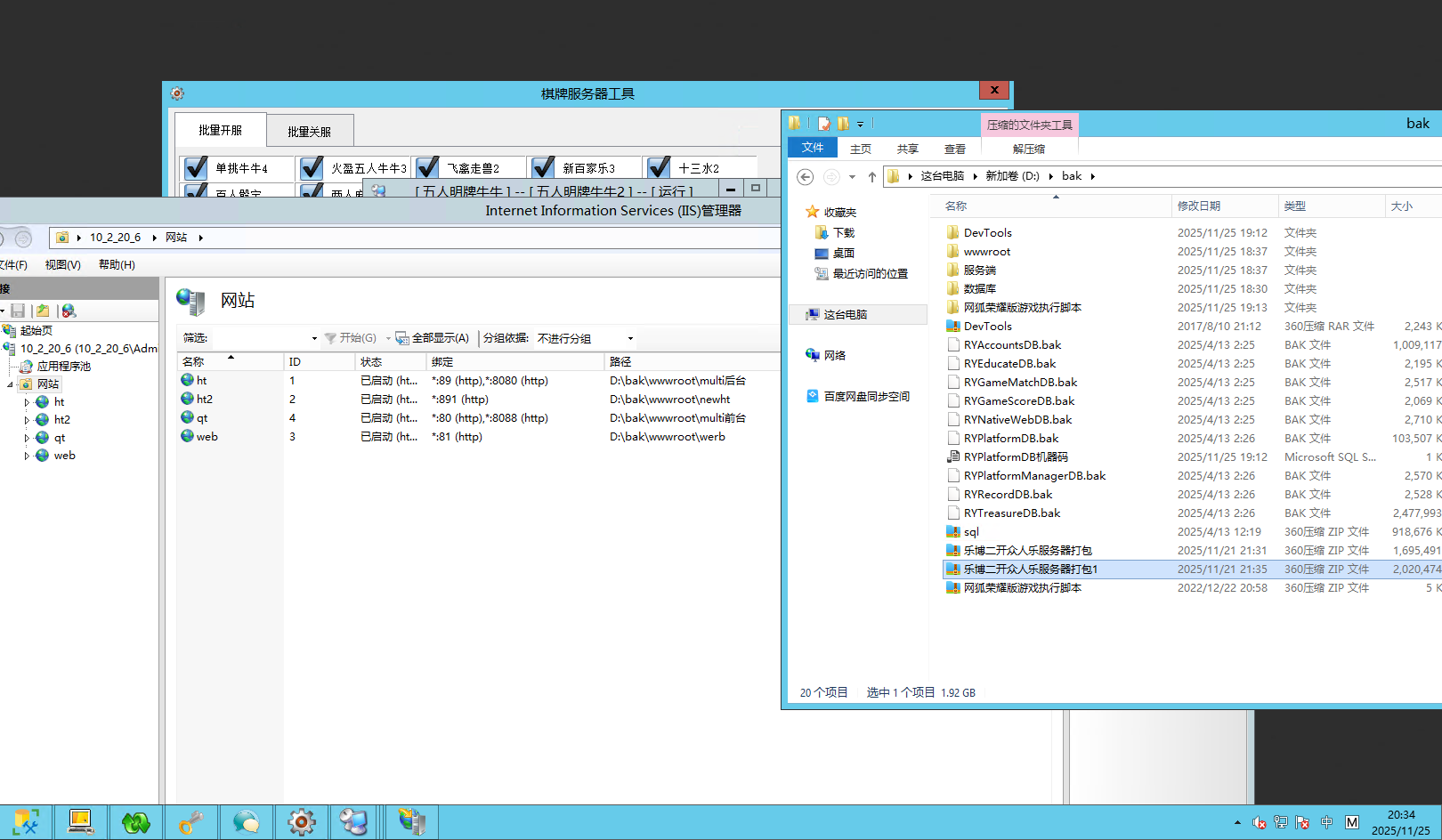The height and width of the screenshot is (840, 1442).
Task: Uncheck the 单挑牛牛4 checkbox
Action: click(x=196, y=168)
